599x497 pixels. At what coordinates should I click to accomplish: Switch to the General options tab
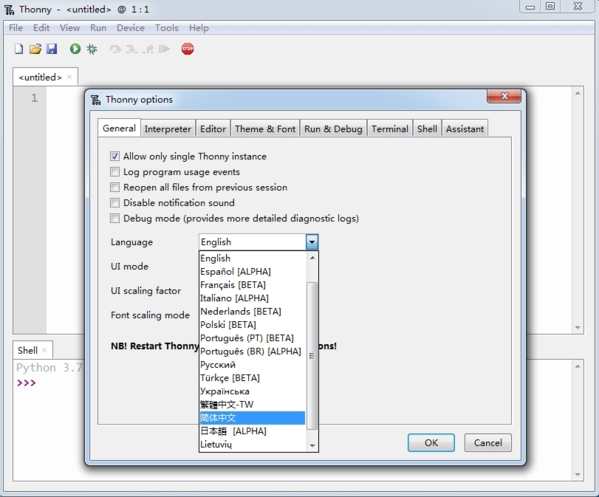point(119,128)
